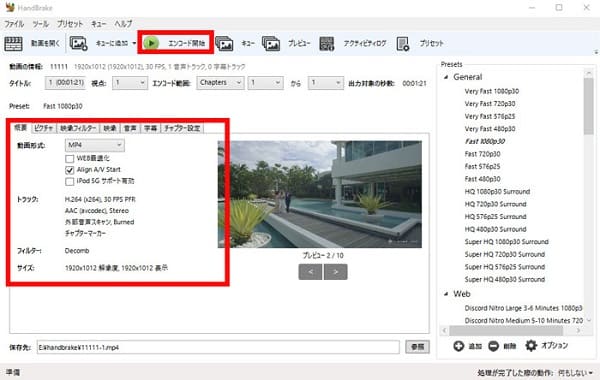Show the next preview image with > button

(336, 272)
